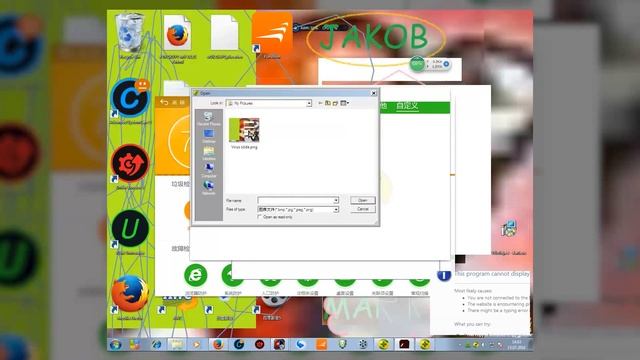Viewport: 640px width, 360px height.
Task: Open the Mozilla Firefox desktop shortcut
Action: tap(130, 296)
